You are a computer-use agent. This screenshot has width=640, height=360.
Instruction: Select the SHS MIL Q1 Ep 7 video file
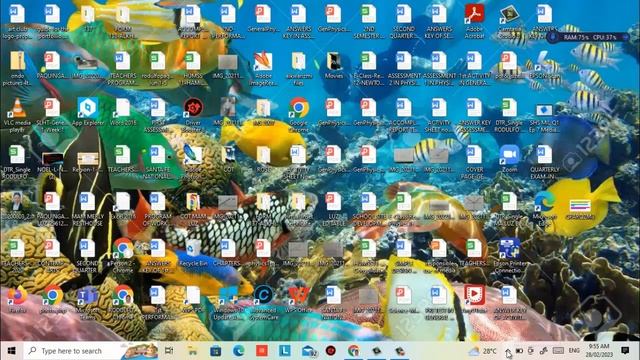tap(545, 115)
